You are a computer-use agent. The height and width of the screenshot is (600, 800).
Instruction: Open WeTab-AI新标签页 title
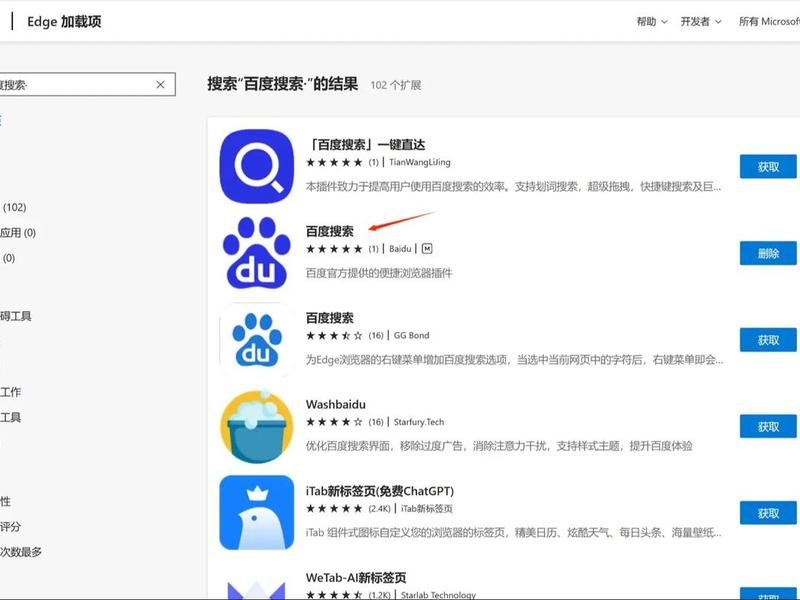click(x=356, y=578)
